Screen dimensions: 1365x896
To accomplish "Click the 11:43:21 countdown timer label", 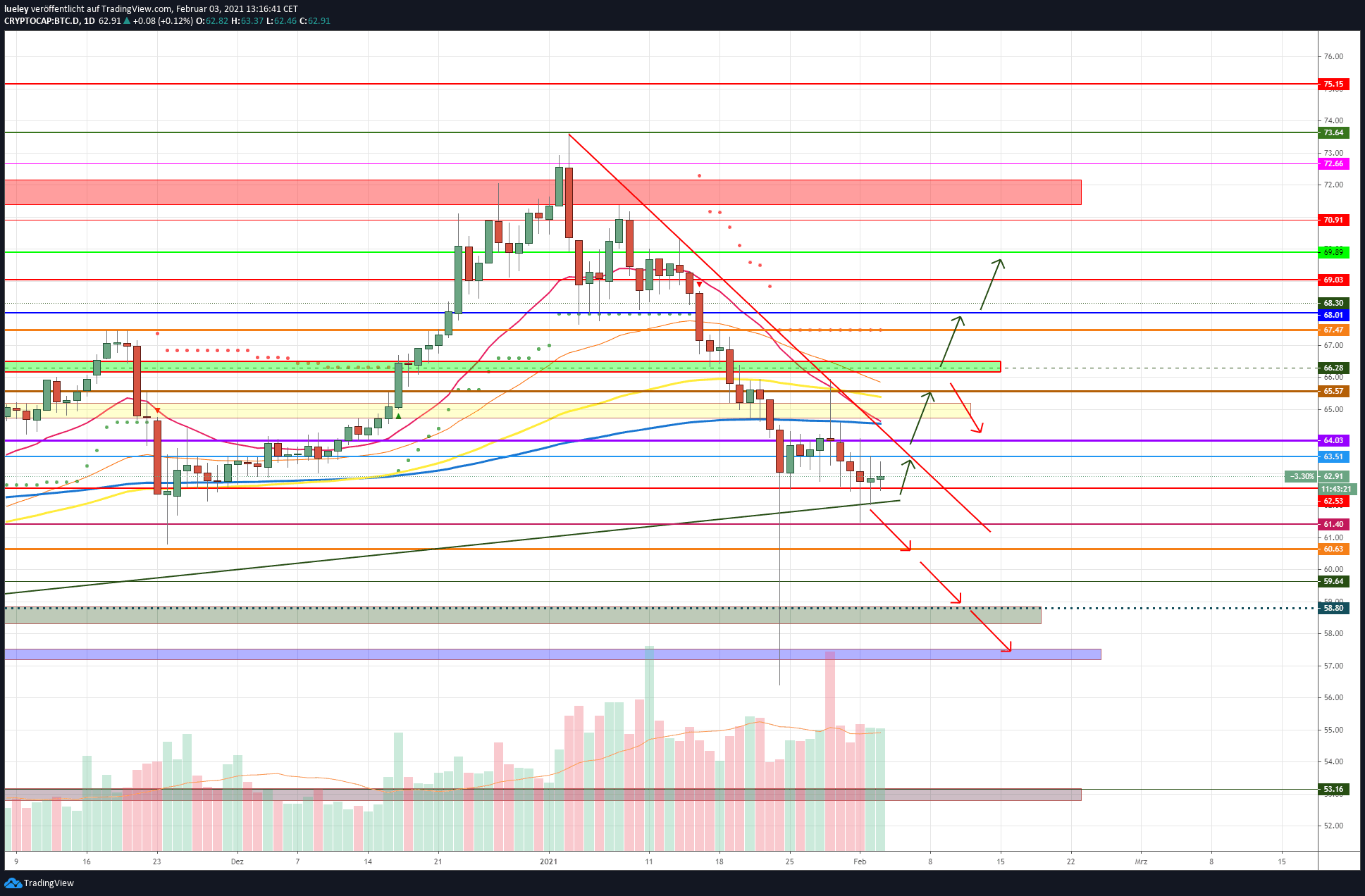I will [1336, 489].
